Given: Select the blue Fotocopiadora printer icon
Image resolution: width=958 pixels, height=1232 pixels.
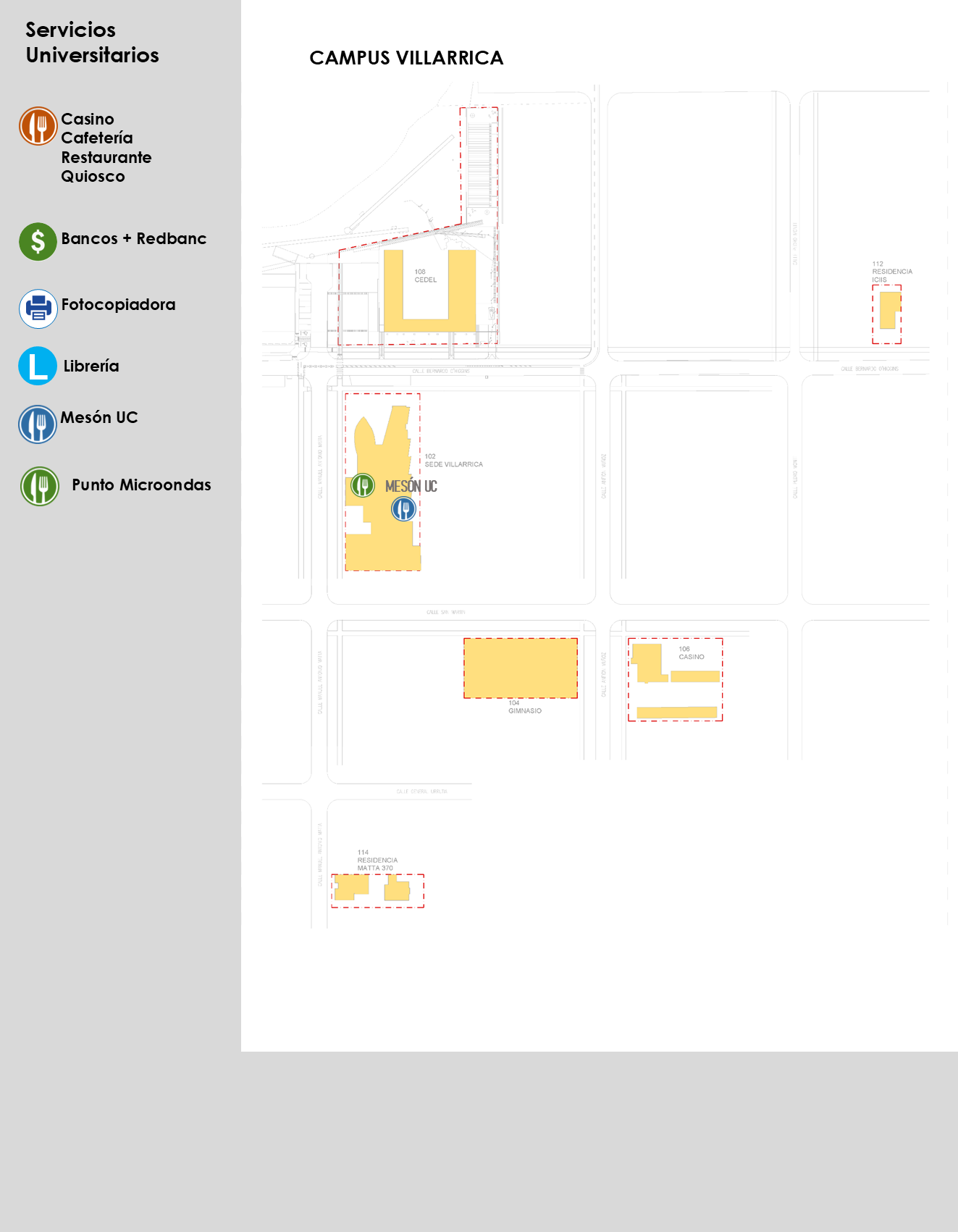Looking at the screenshot, I should (x=38, y=309).
